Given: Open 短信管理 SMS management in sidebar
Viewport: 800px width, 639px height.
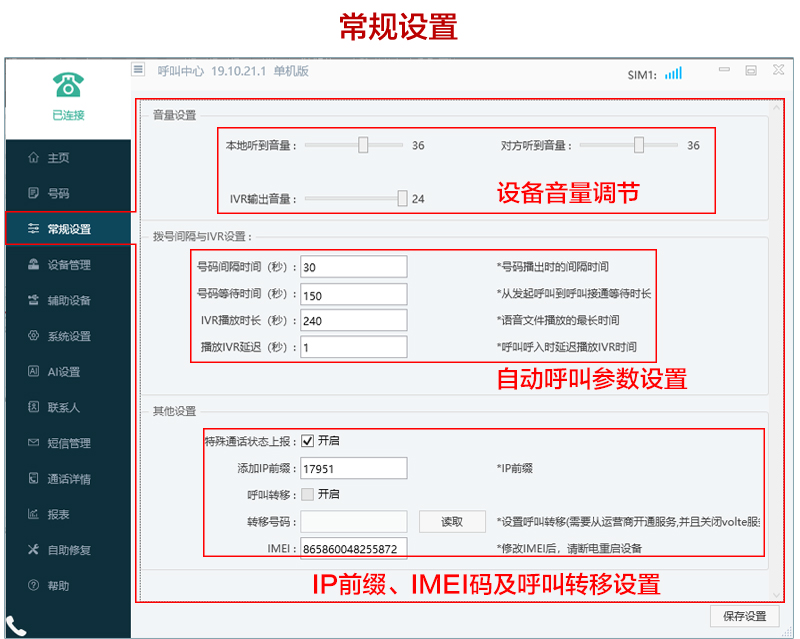Looking at the screenshot, I should [68, 443].
